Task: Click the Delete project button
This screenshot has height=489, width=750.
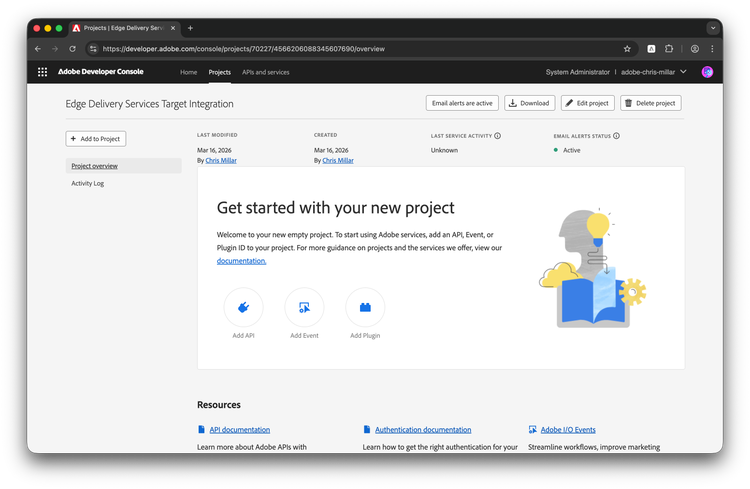Action: pos(652,103)
